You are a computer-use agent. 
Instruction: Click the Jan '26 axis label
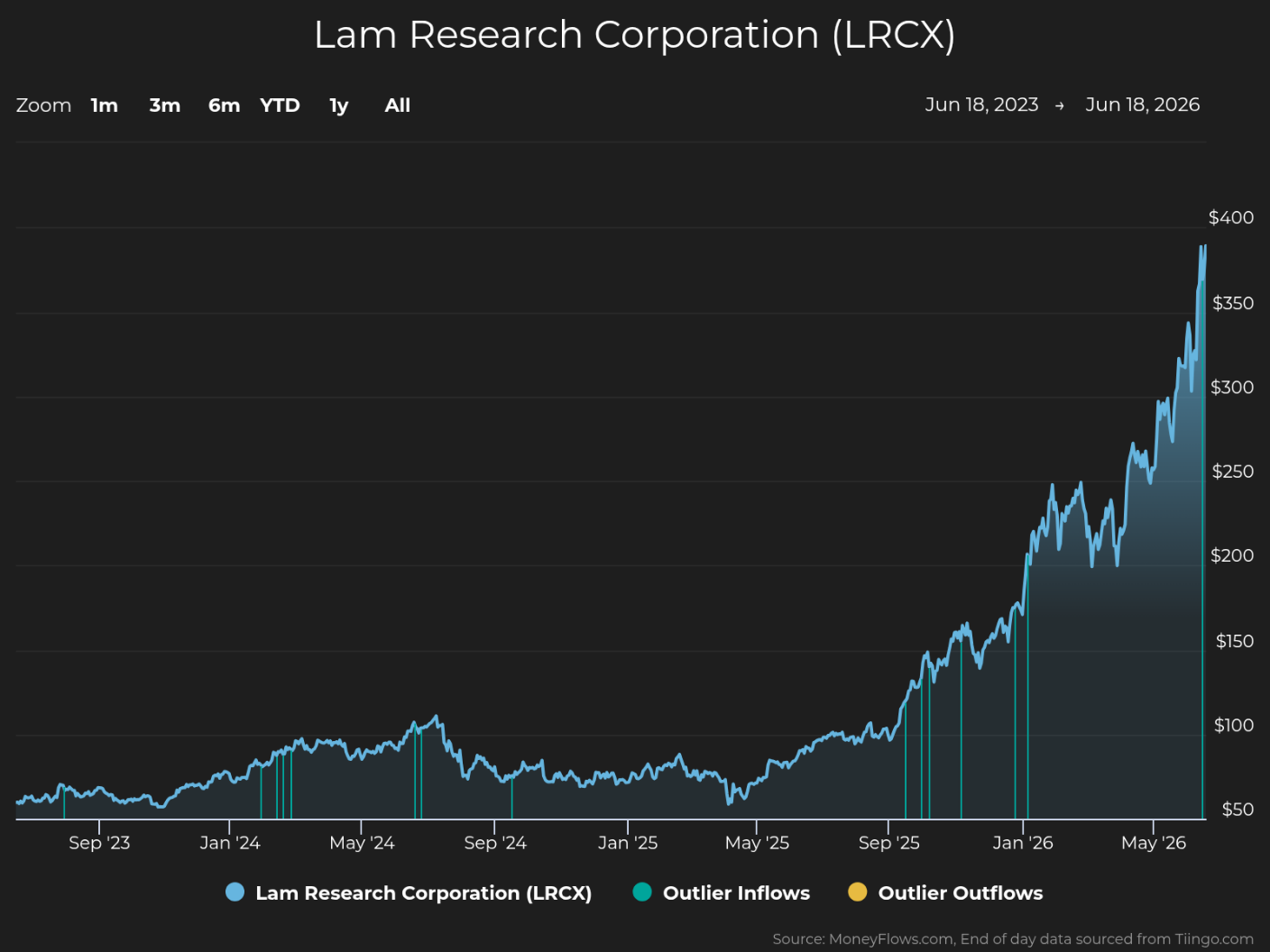1023,843
